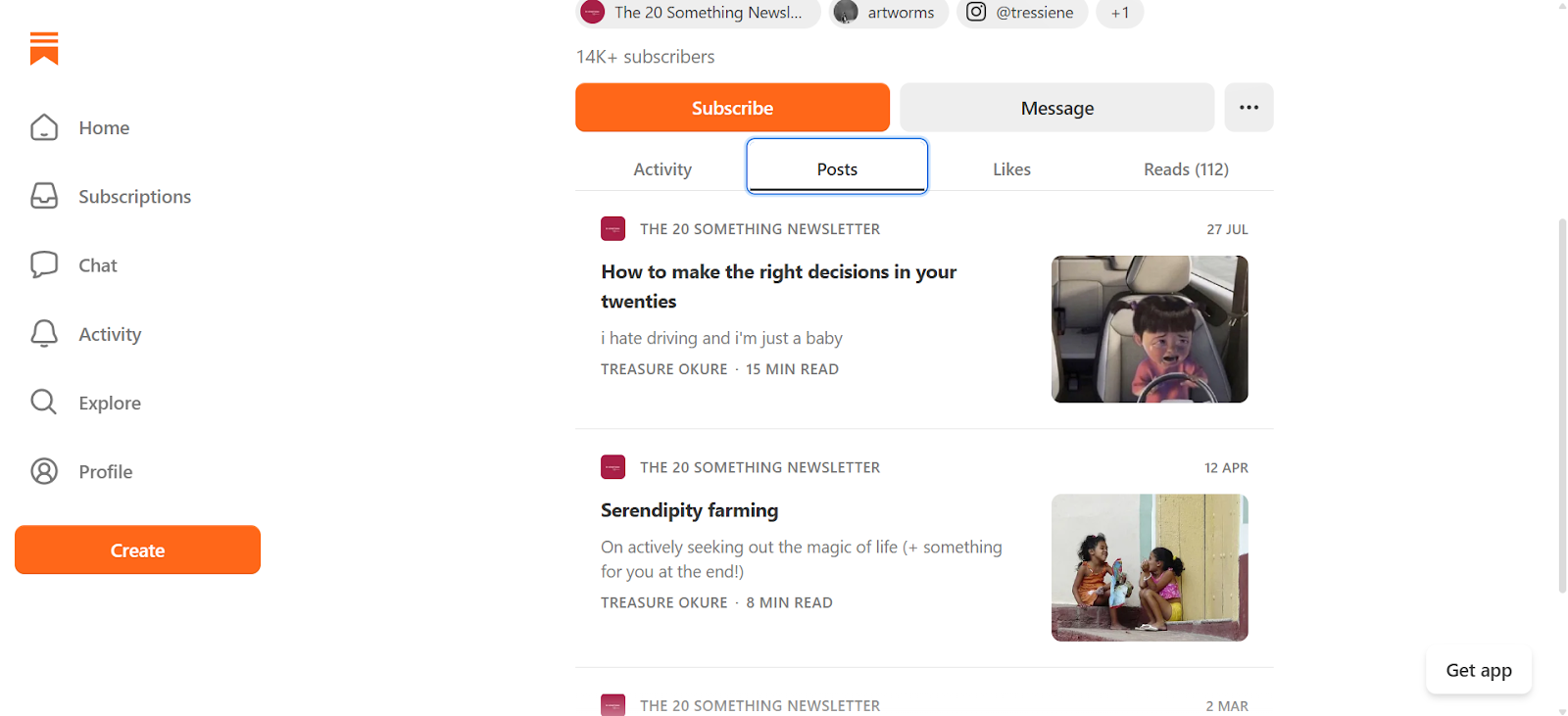Click the Instagram icon beside @tressiene
Image resolution: width=1568 pixels, height=716 pixels.
pyautogui.click(x=976, y=12)
